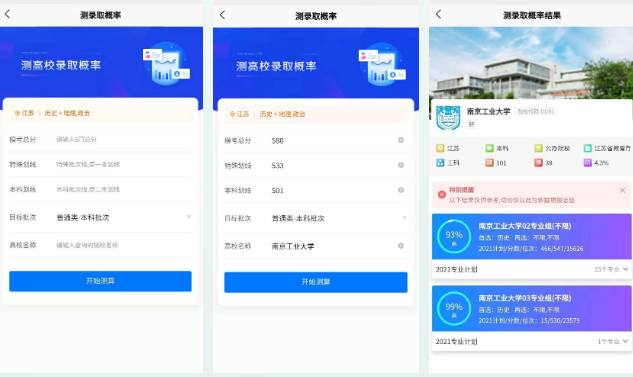Start calculation on empty form
Image resolution: width=633 pixels, height=377 pixels.
coord(100,281)
